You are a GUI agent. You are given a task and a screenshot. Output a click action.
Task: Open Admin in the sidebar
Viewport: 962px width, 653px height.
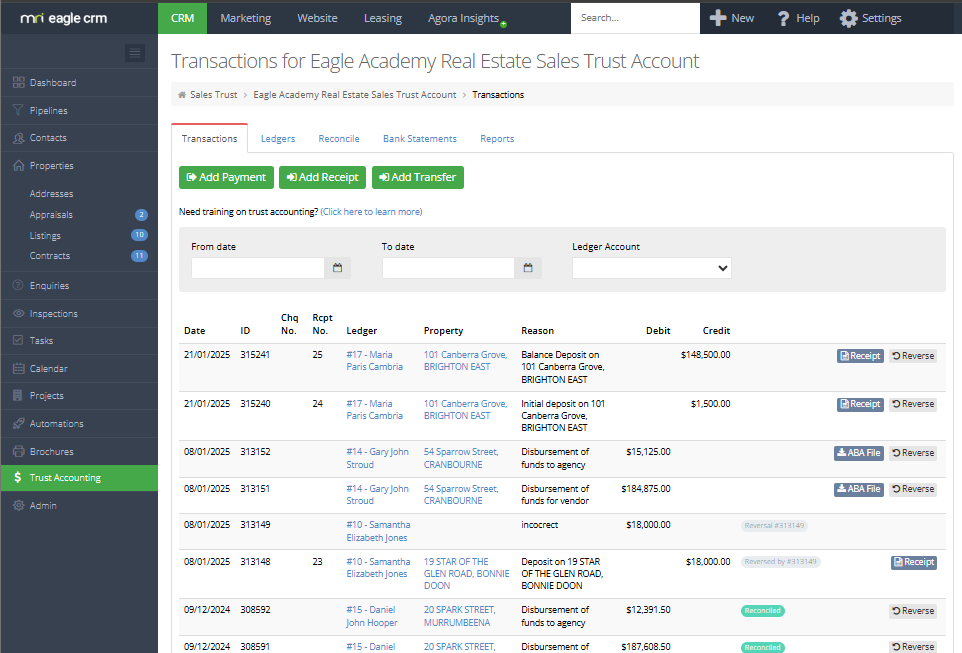(x=43, y=506)
